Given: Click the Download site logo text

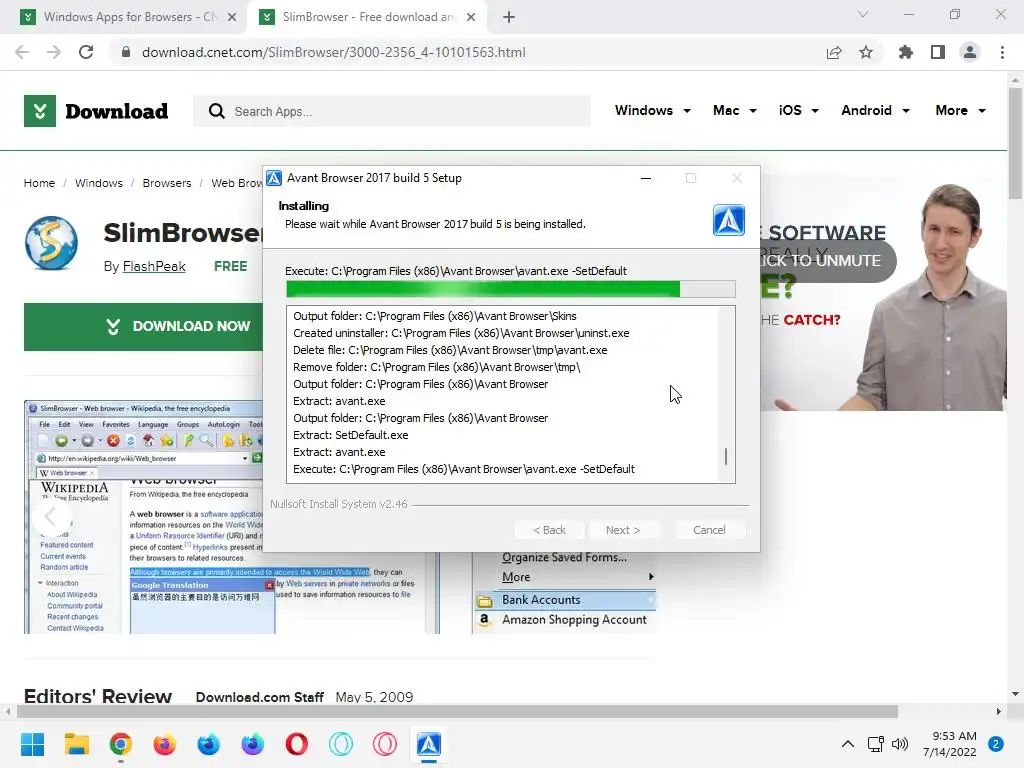Looking at the screenshot, I should [x=117, y=111].
